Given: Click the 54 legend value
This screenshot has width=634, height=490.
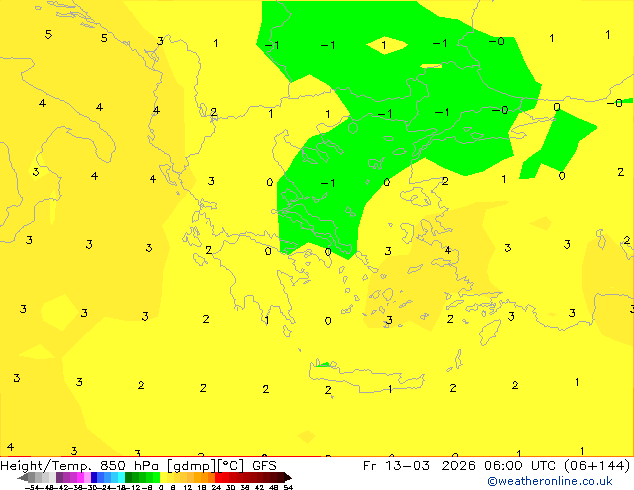Looking at the screenshot, I should coord(289,487).
